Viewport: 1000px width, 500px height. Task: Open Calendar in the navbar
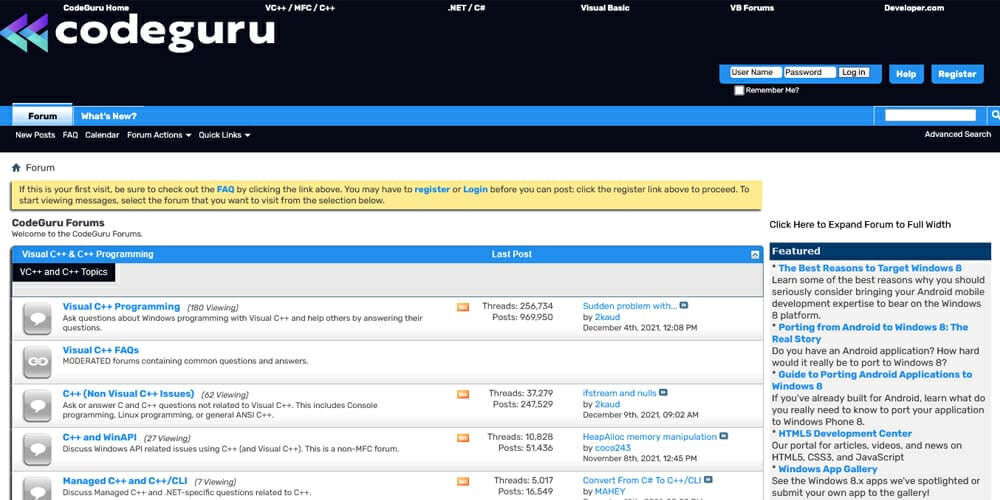pyautogui.click(x=102, y=135)
